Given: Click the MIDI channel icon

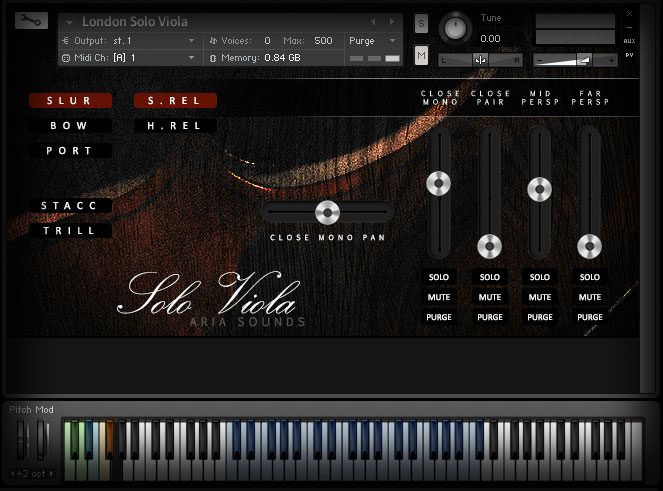Looking at the screenshot, I should pos(66,58).
